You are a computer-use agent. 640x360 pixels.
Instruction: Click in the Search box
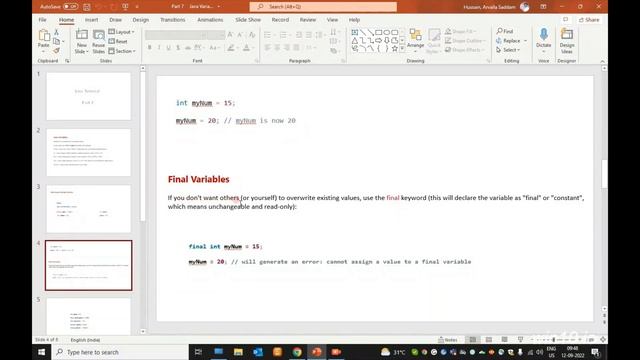pos(323,7)
